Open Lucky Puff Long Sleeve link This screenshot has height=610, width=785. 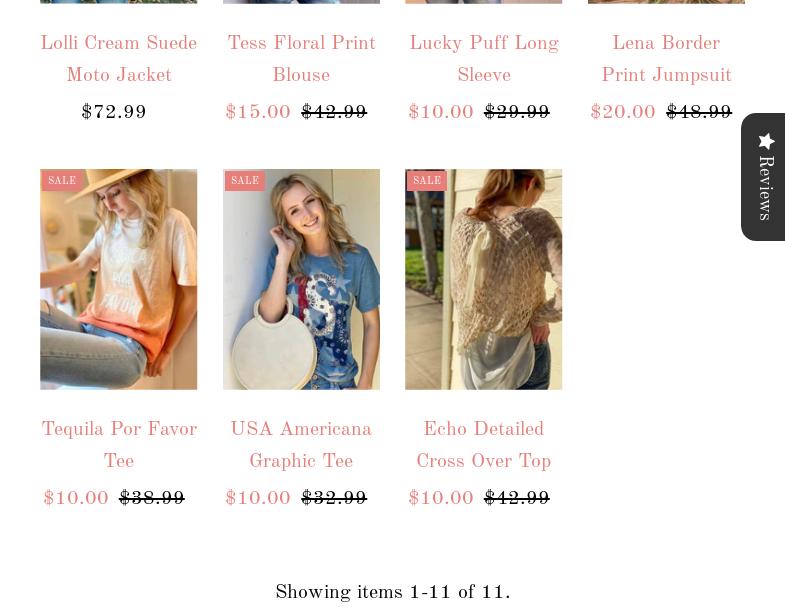point(484,59)
